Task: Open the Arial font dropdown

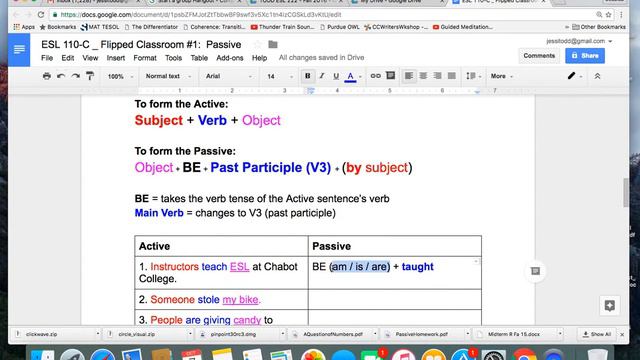Action: [x=229, y=76]
